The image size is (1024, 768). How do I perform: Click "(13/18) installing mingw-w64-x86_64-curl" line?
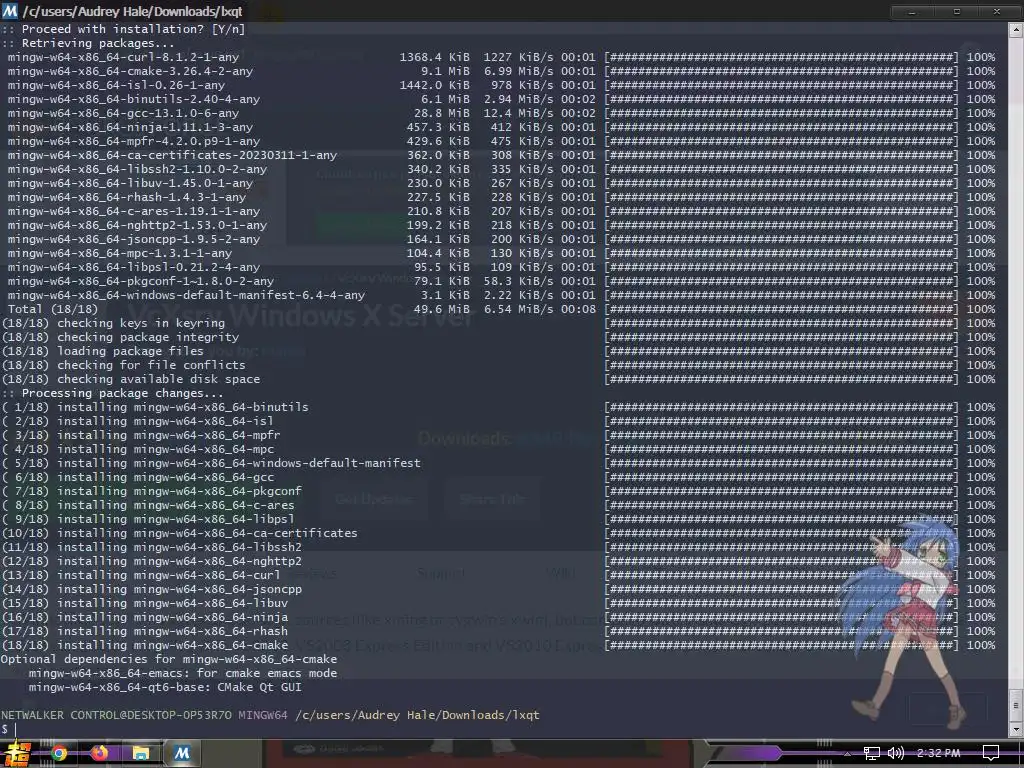click(498, 575)
